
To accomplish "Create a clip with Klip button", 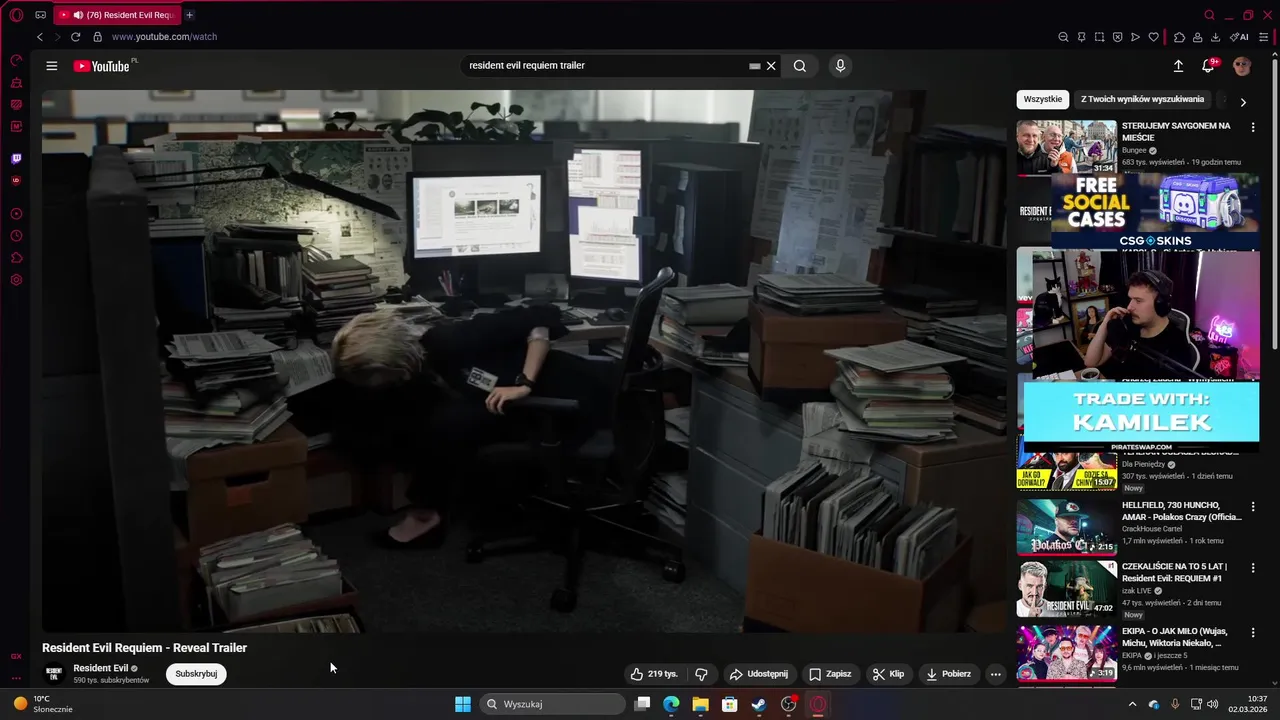I will click(x=889, y=674).
